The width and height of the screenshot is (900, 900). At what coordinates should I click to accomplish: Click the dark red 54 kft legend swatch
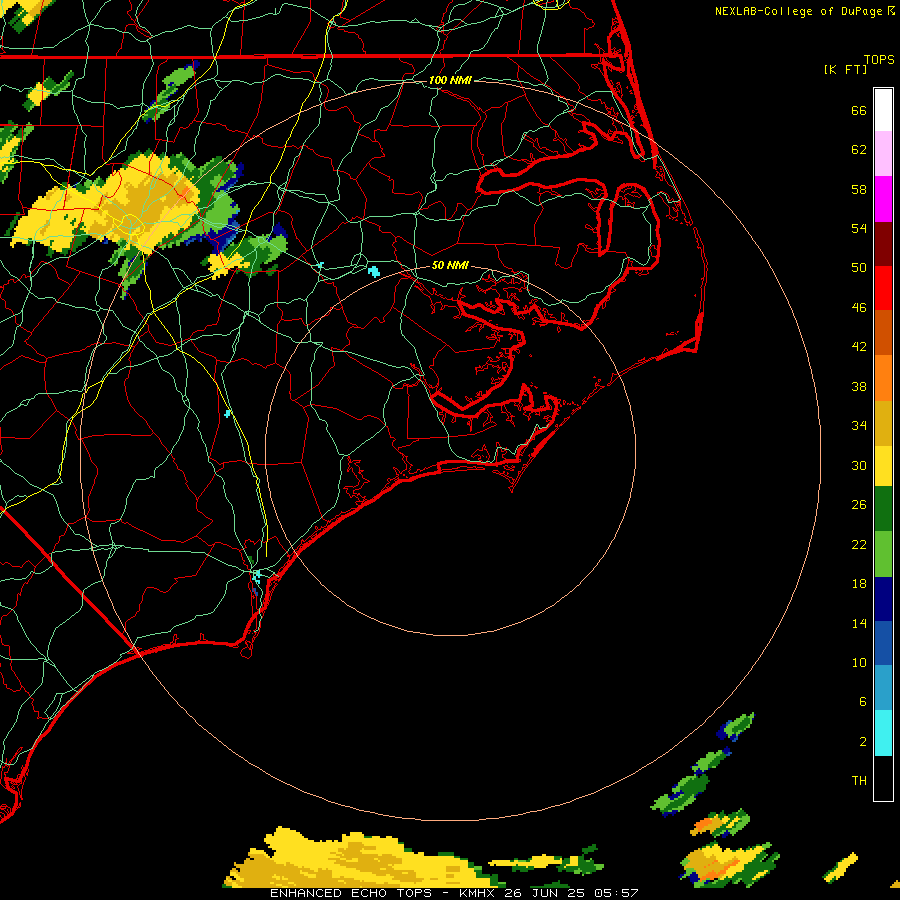[883, 244]
